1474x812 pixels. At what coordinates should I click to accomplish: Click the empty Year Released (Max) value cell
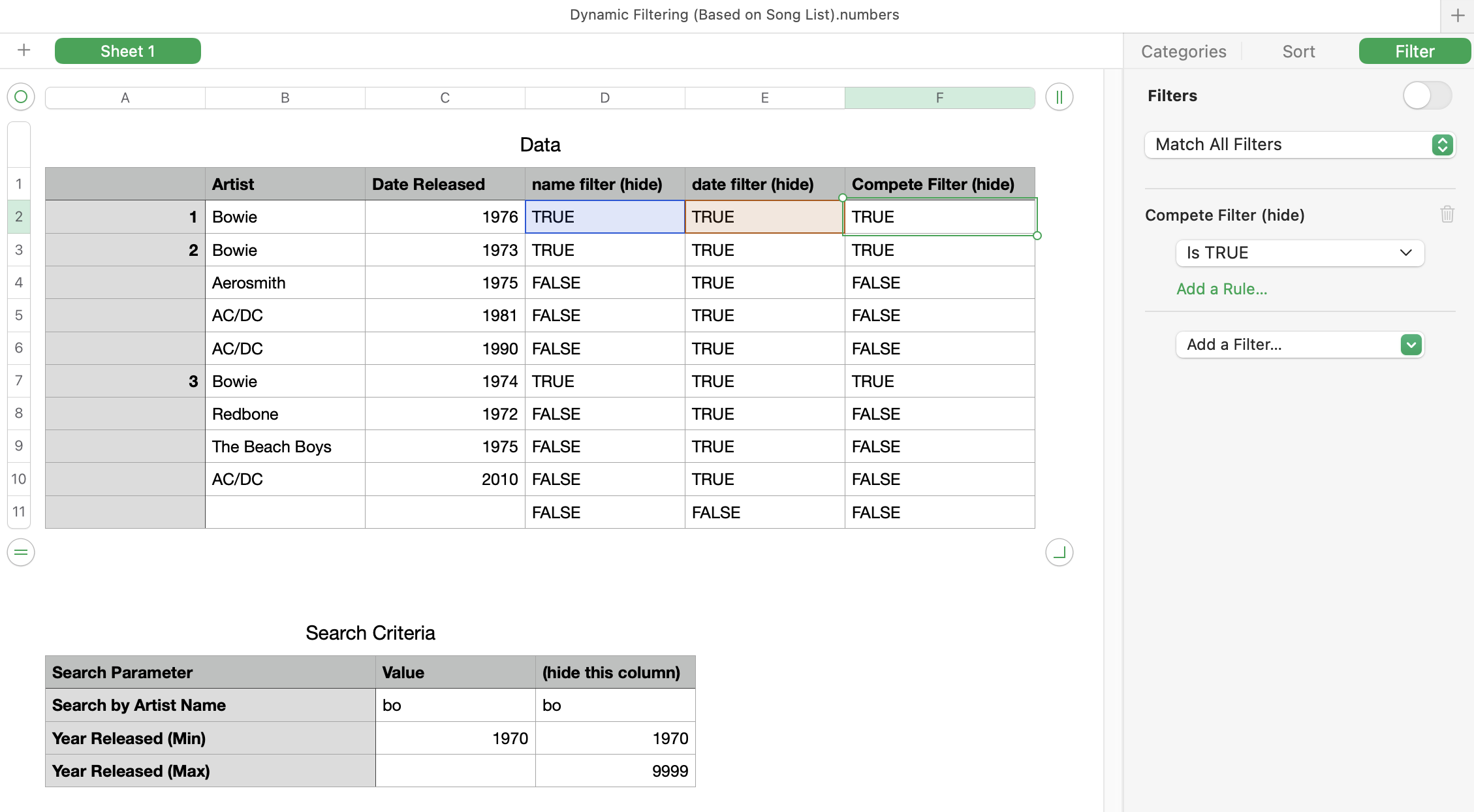[x=455, y=771]
